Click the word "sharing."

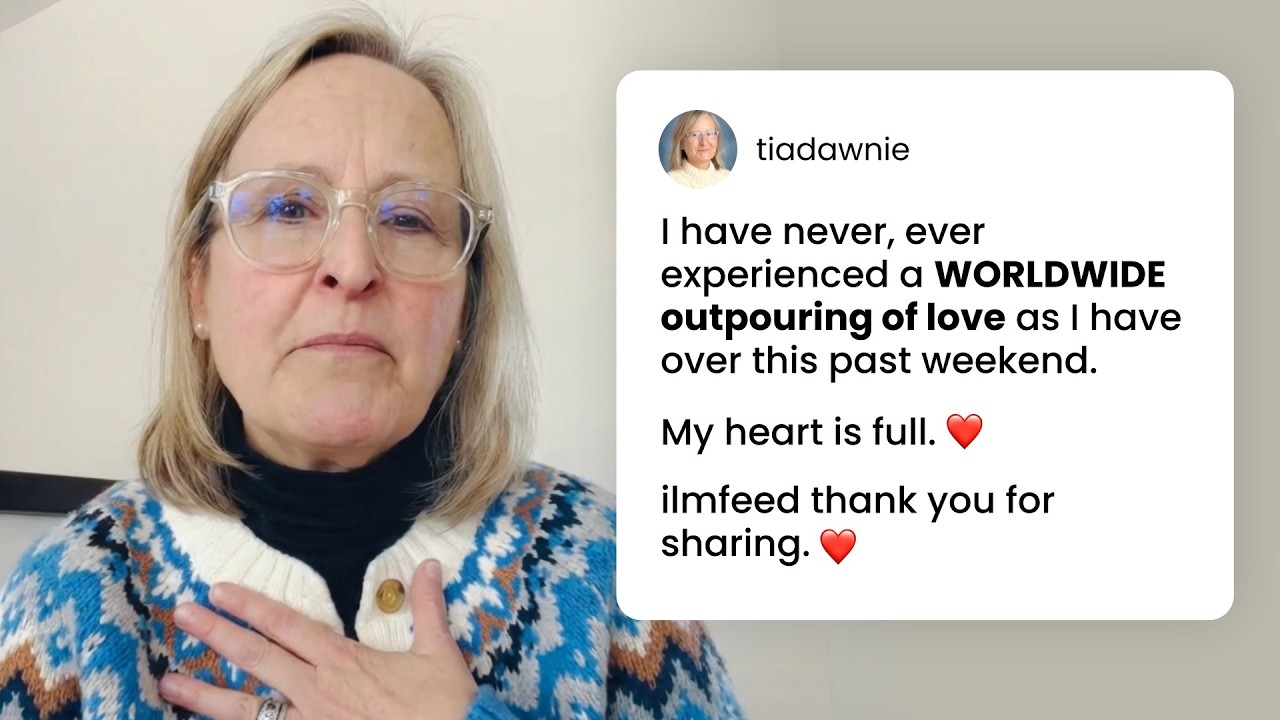735,544
